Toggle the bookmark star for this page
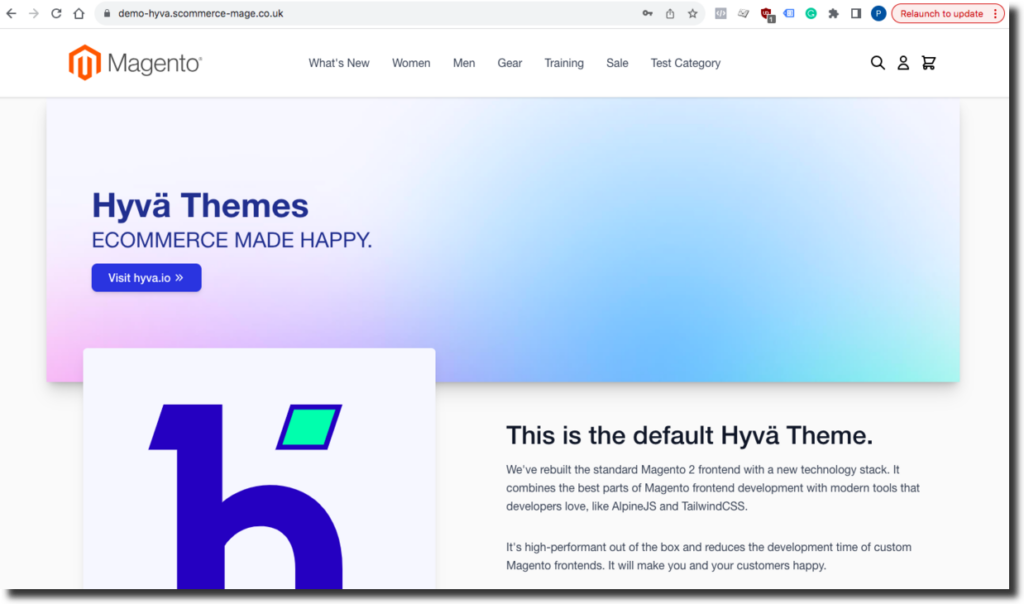Screen dimensions: 1024x604 pos(691,14)
